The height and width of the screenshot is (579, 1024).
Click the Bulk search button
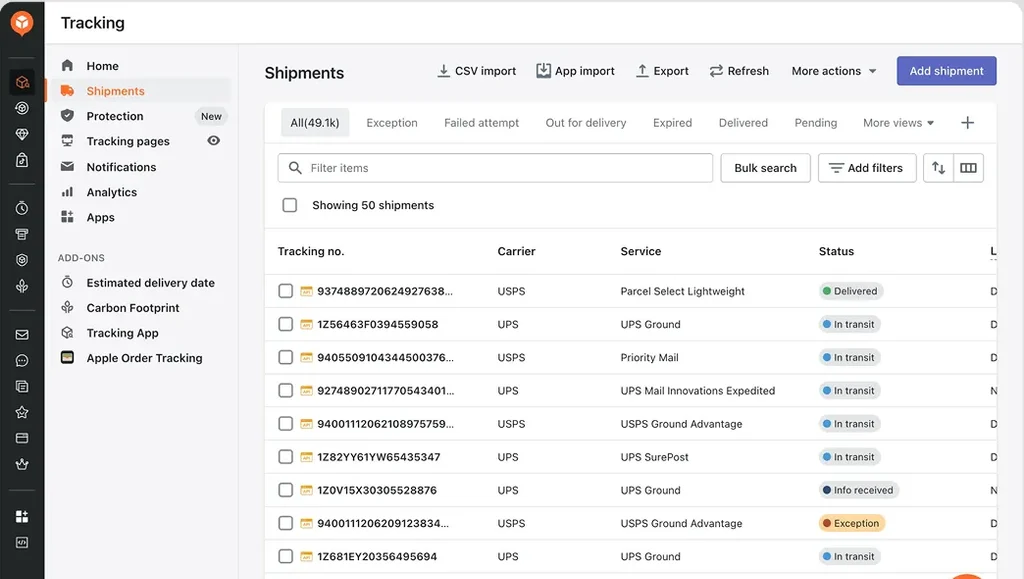point(765,168)
